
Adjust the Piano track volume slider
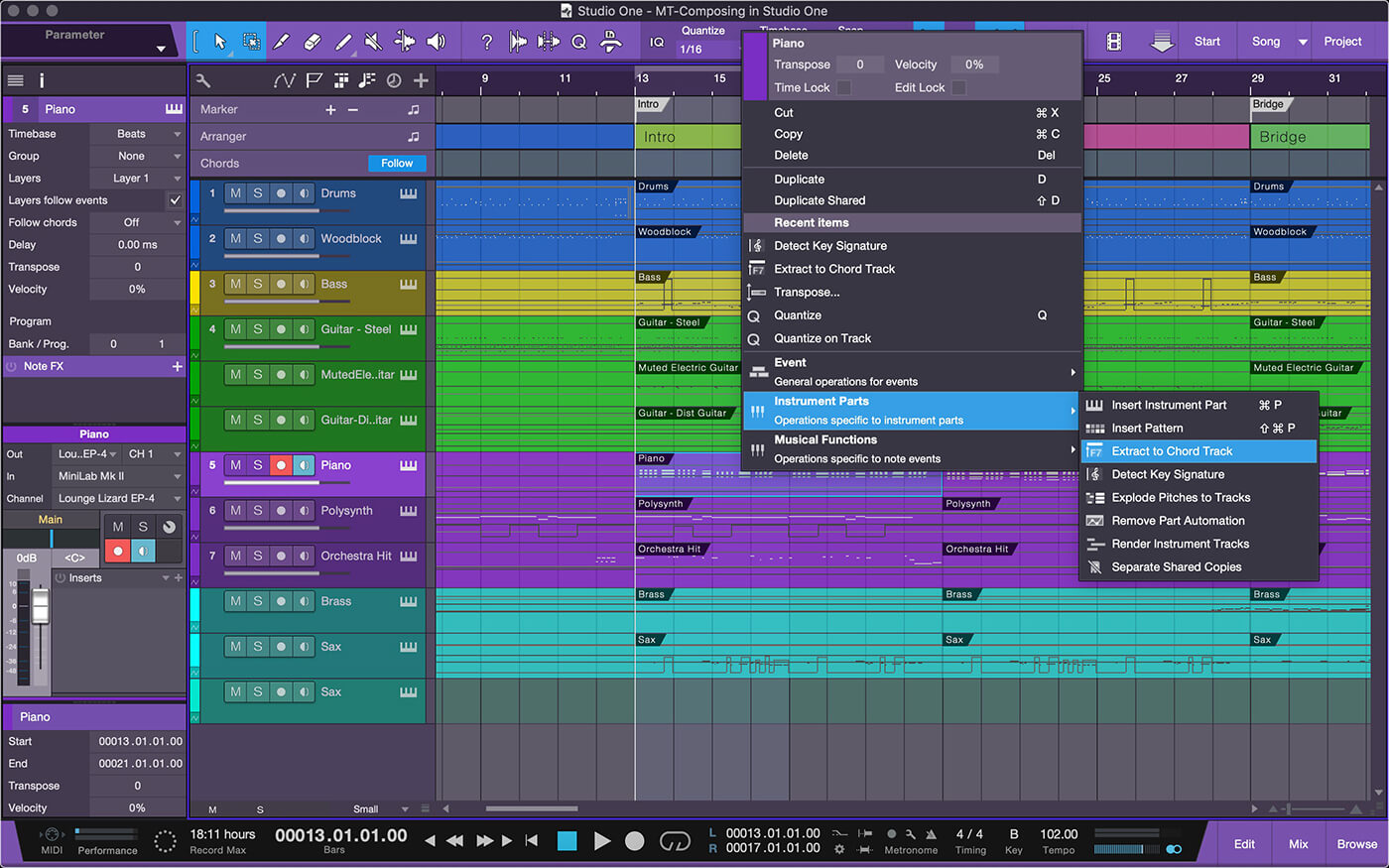tap(287, 482)
